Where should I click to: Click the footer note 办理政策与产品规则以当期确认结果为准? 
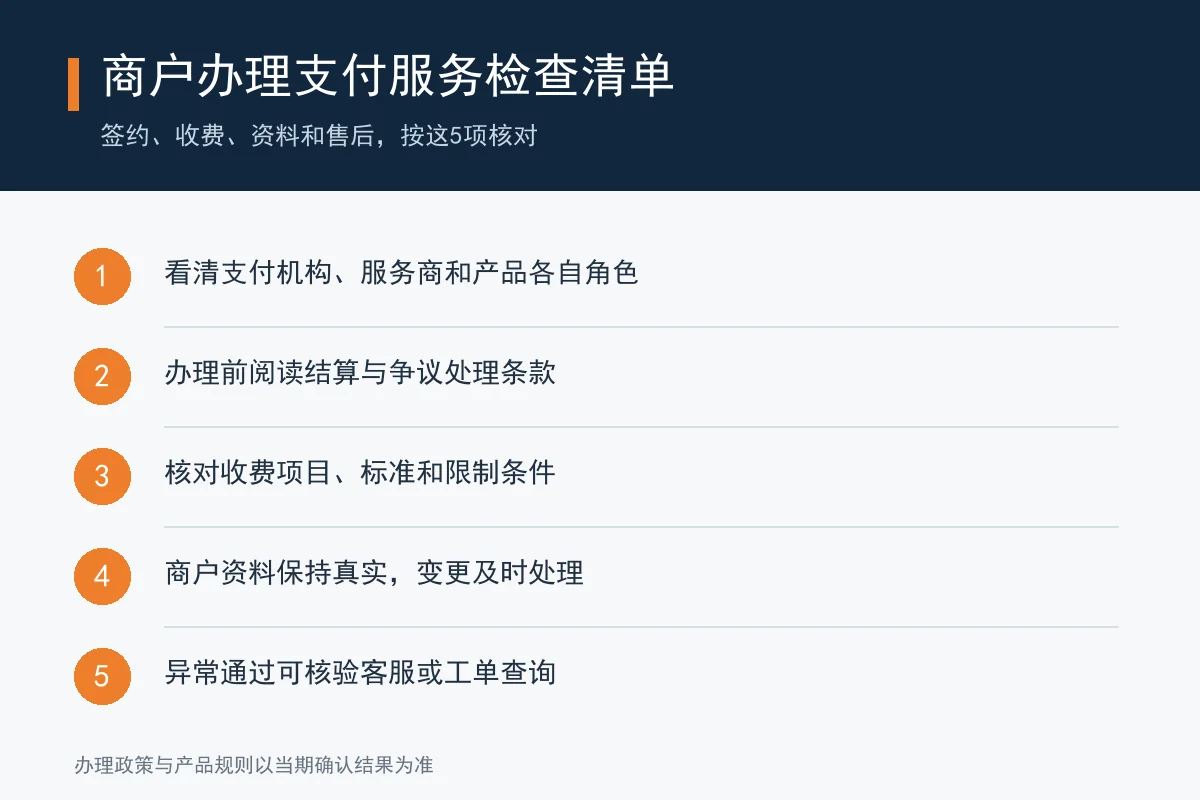(254, 766)
